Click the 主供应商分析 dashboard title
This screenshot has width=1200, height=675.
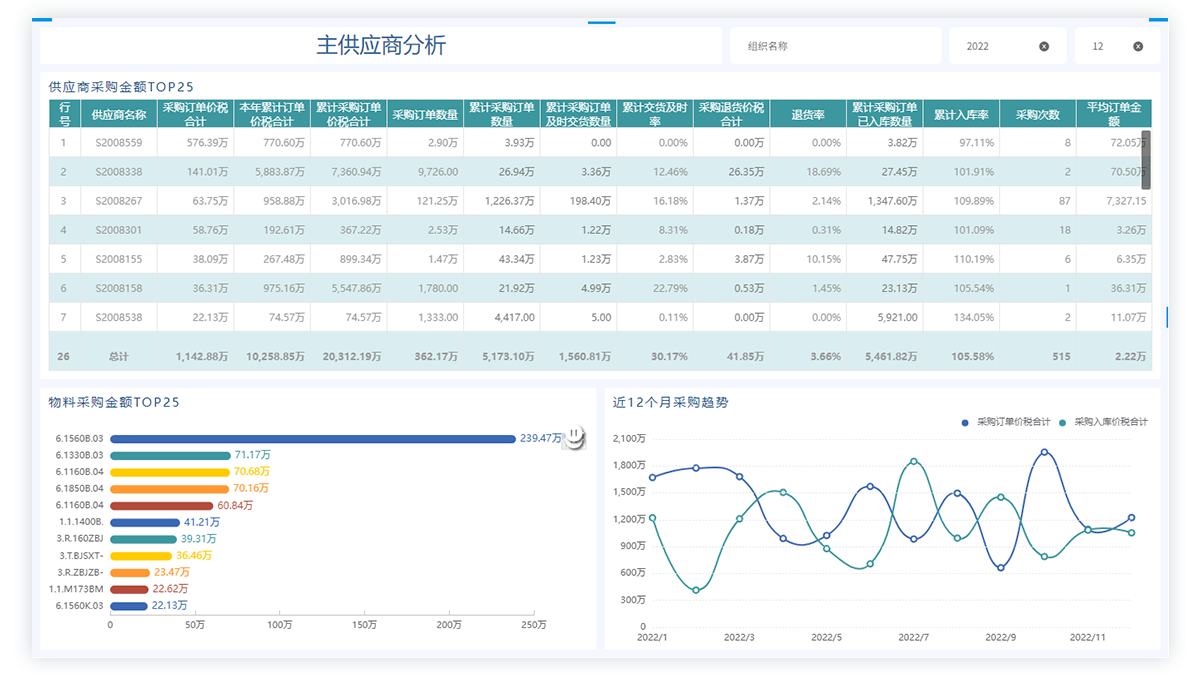(381, 45)
